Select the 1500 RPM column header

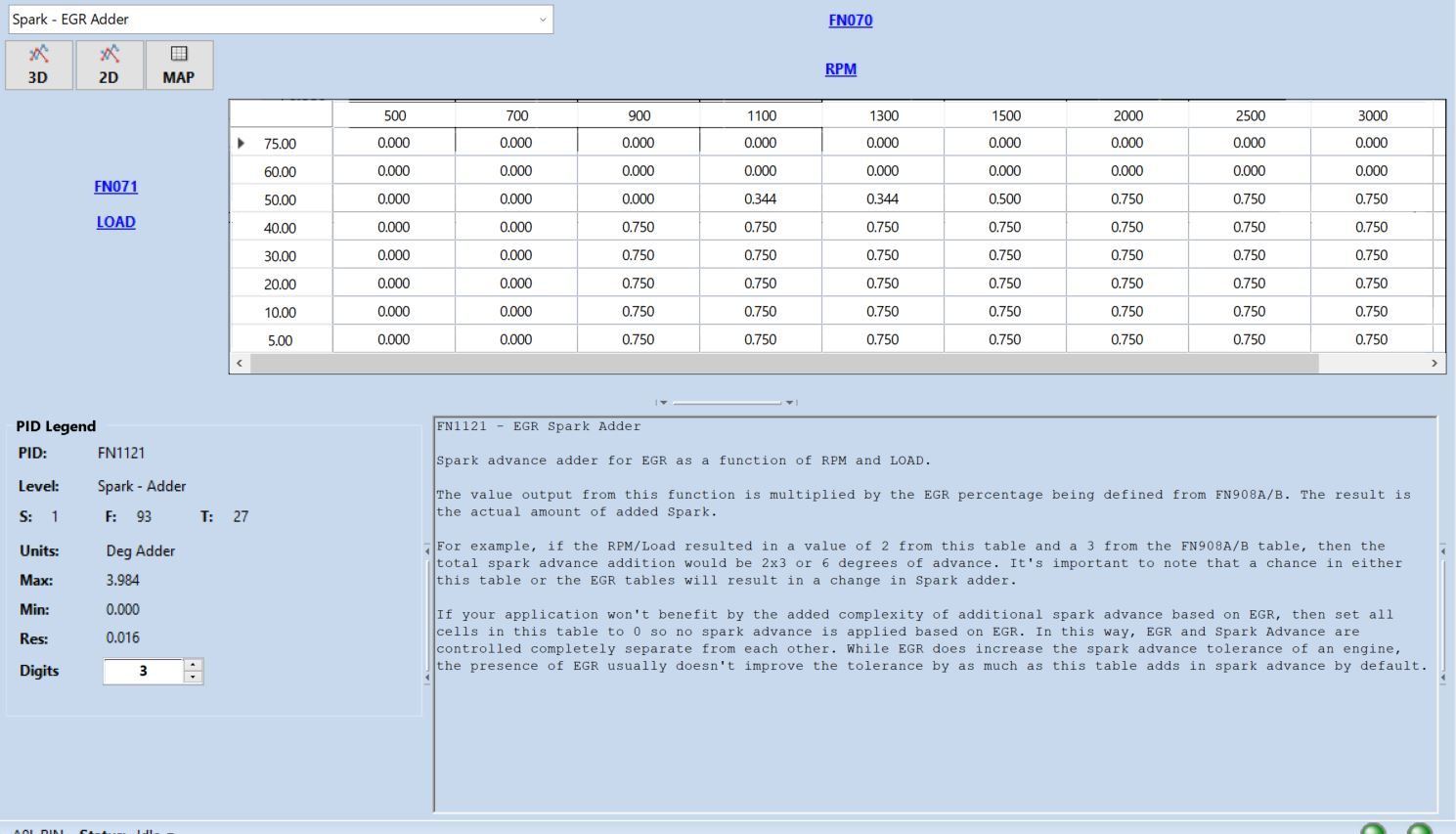coord(1005,115)
